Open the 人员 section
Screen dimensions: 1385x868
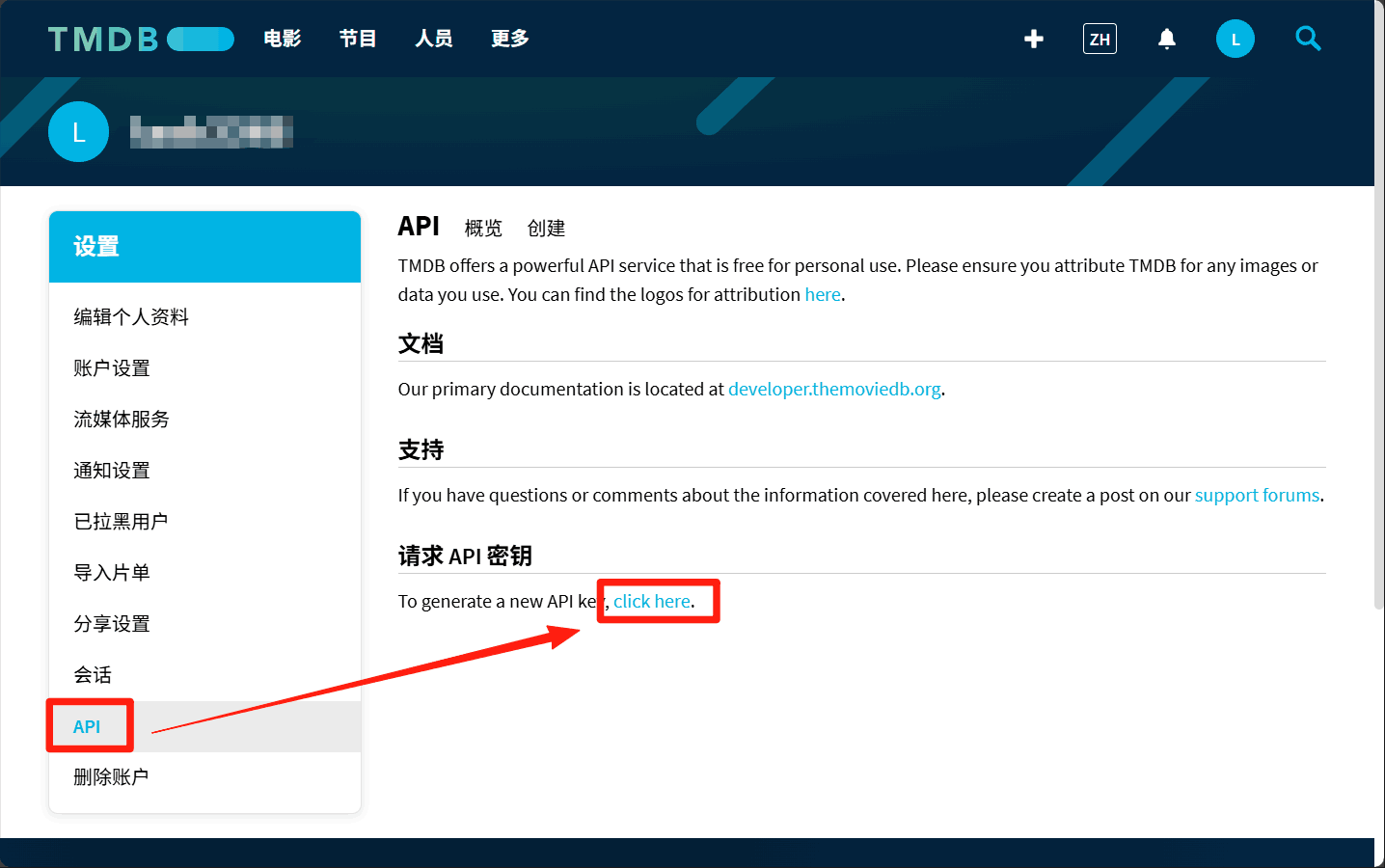coord(433,39)
